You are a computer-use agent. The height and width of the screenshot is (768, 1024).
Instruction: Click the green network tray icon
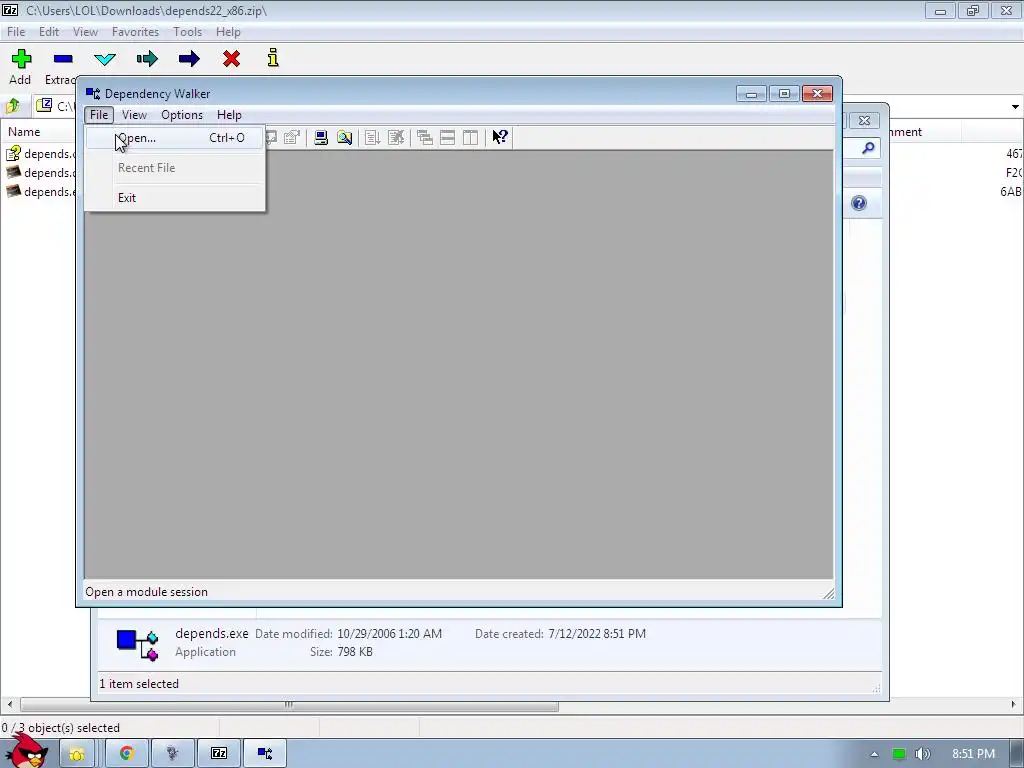[899, 754]
